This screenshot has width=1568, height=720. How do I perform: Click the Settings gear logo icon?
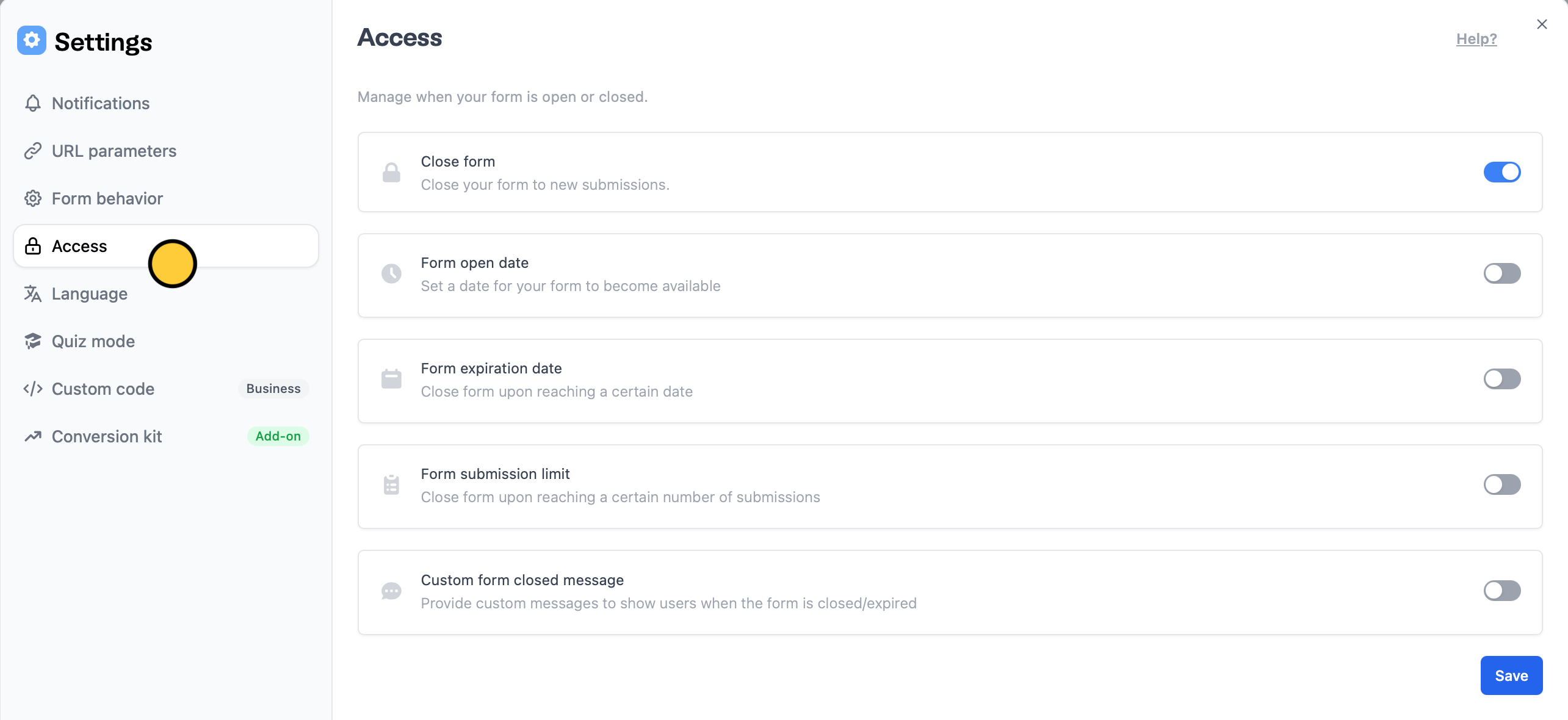click(32, 40)
